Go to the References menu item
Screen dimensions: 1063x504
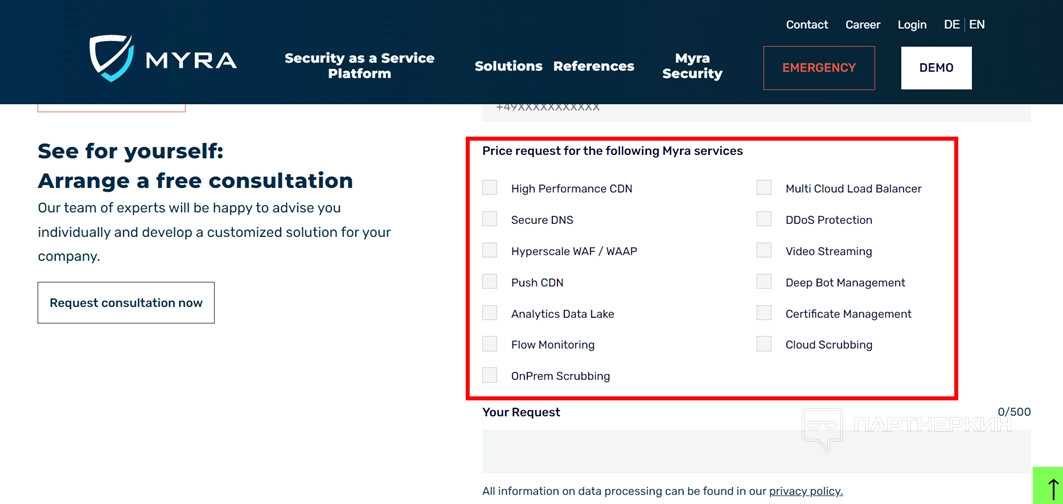593,66
